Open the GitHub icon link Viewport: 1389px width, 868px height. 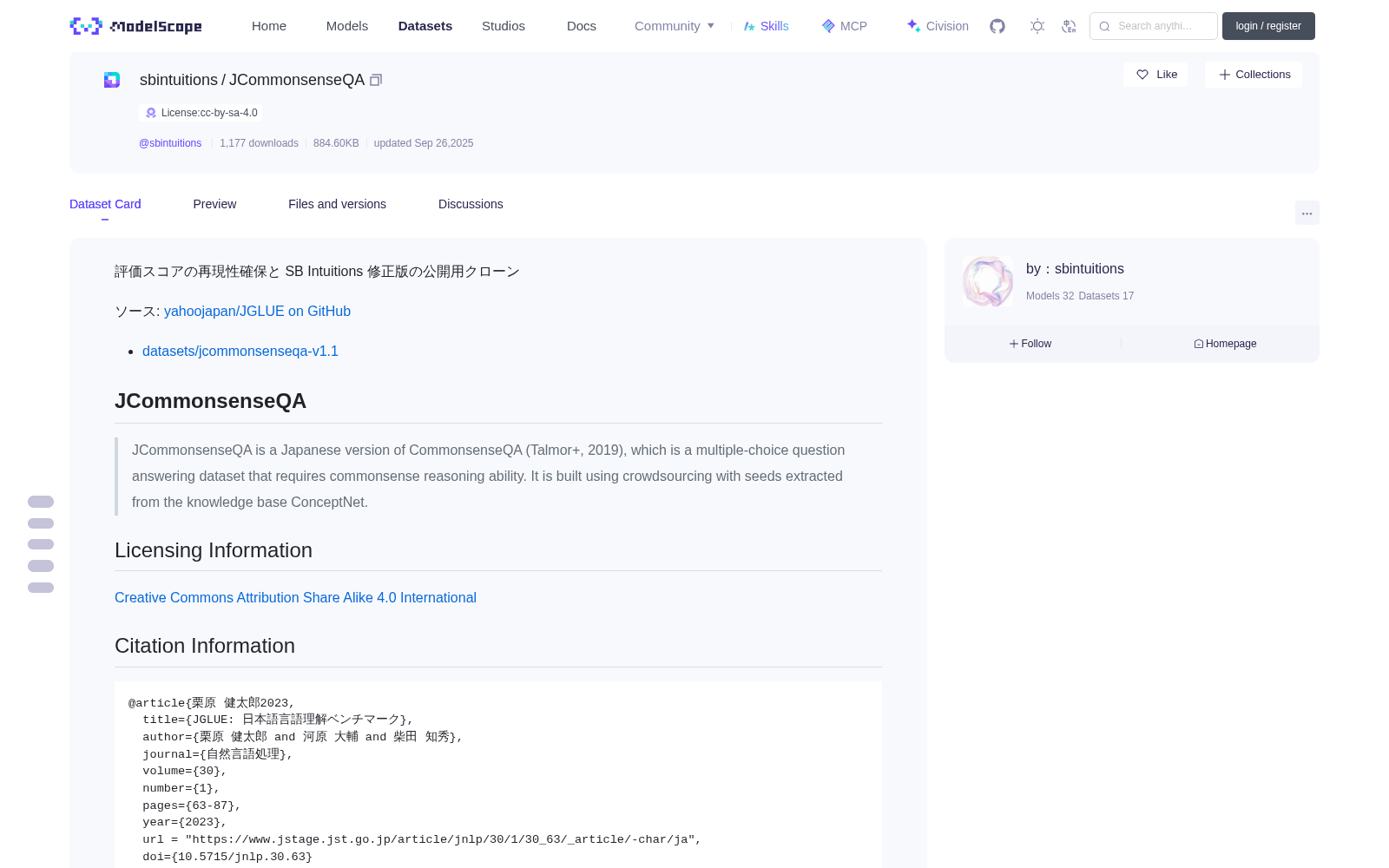click(x=997, y=26)
